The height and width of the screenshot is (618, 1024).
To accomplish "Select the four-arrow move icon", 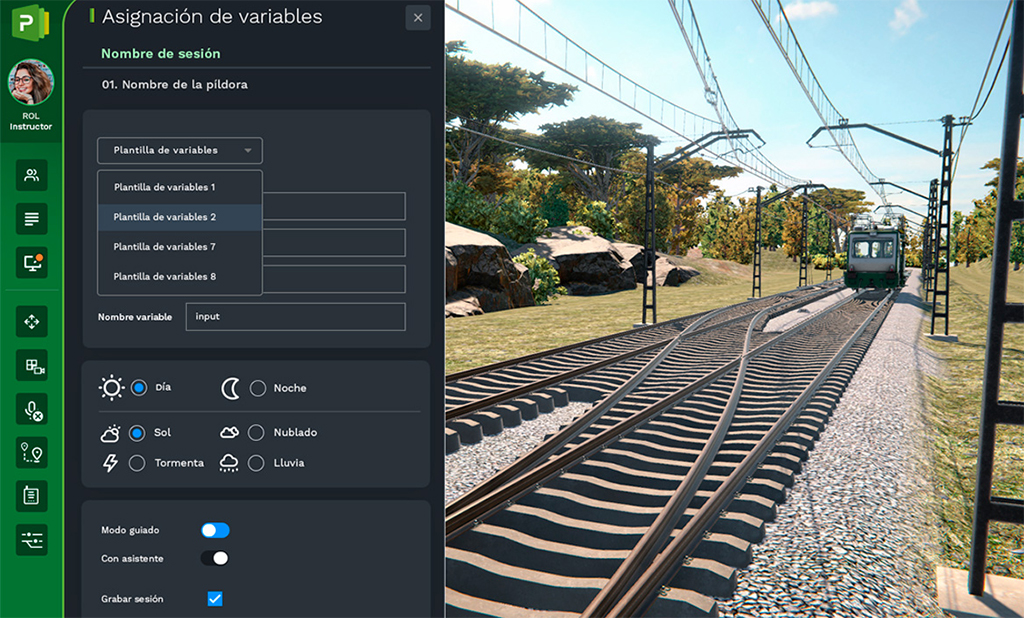I will [x=31, y=321].
